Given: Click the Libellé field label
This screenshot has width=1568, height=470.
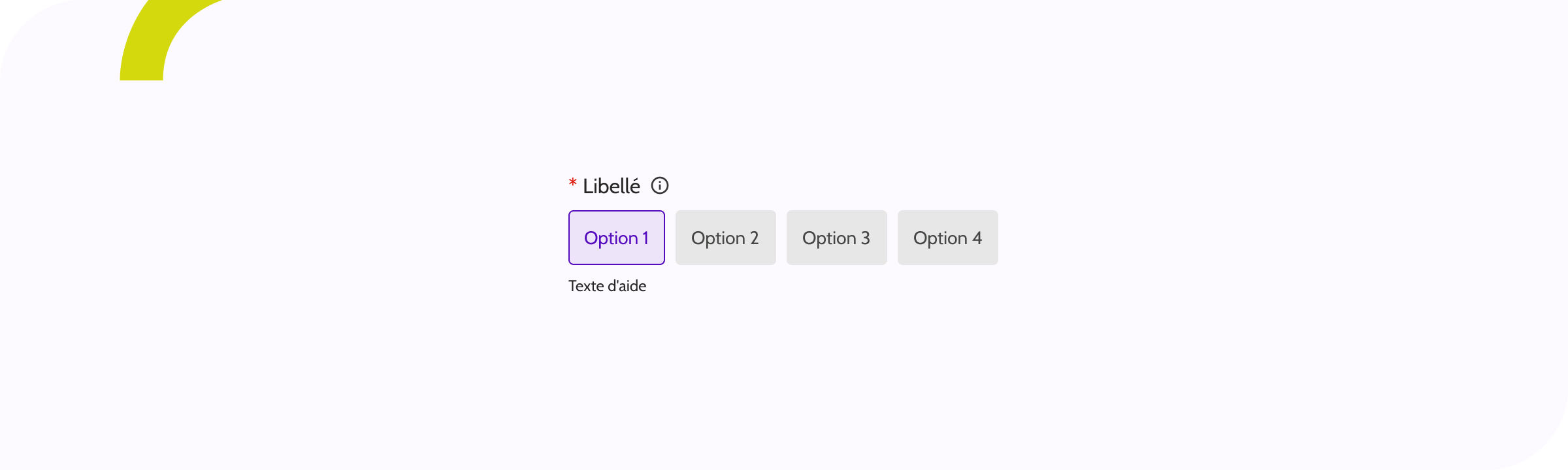Looking at the screenshot, I should click(x=612, y=186).
